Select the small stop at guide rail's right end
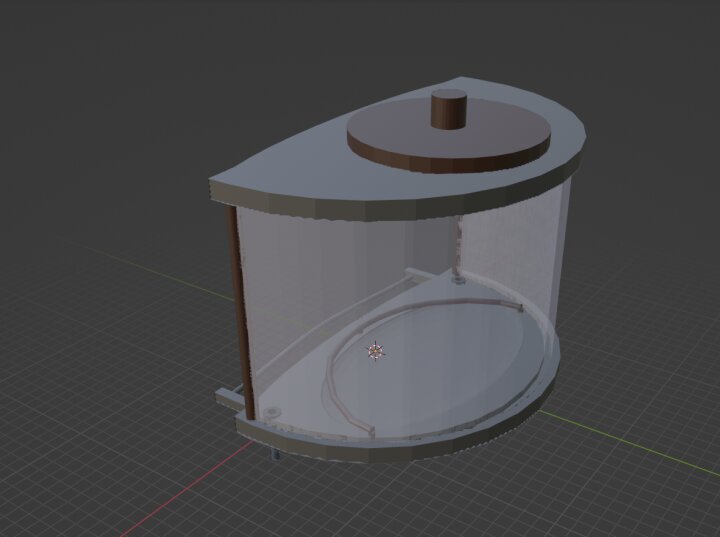 (518, 306)
